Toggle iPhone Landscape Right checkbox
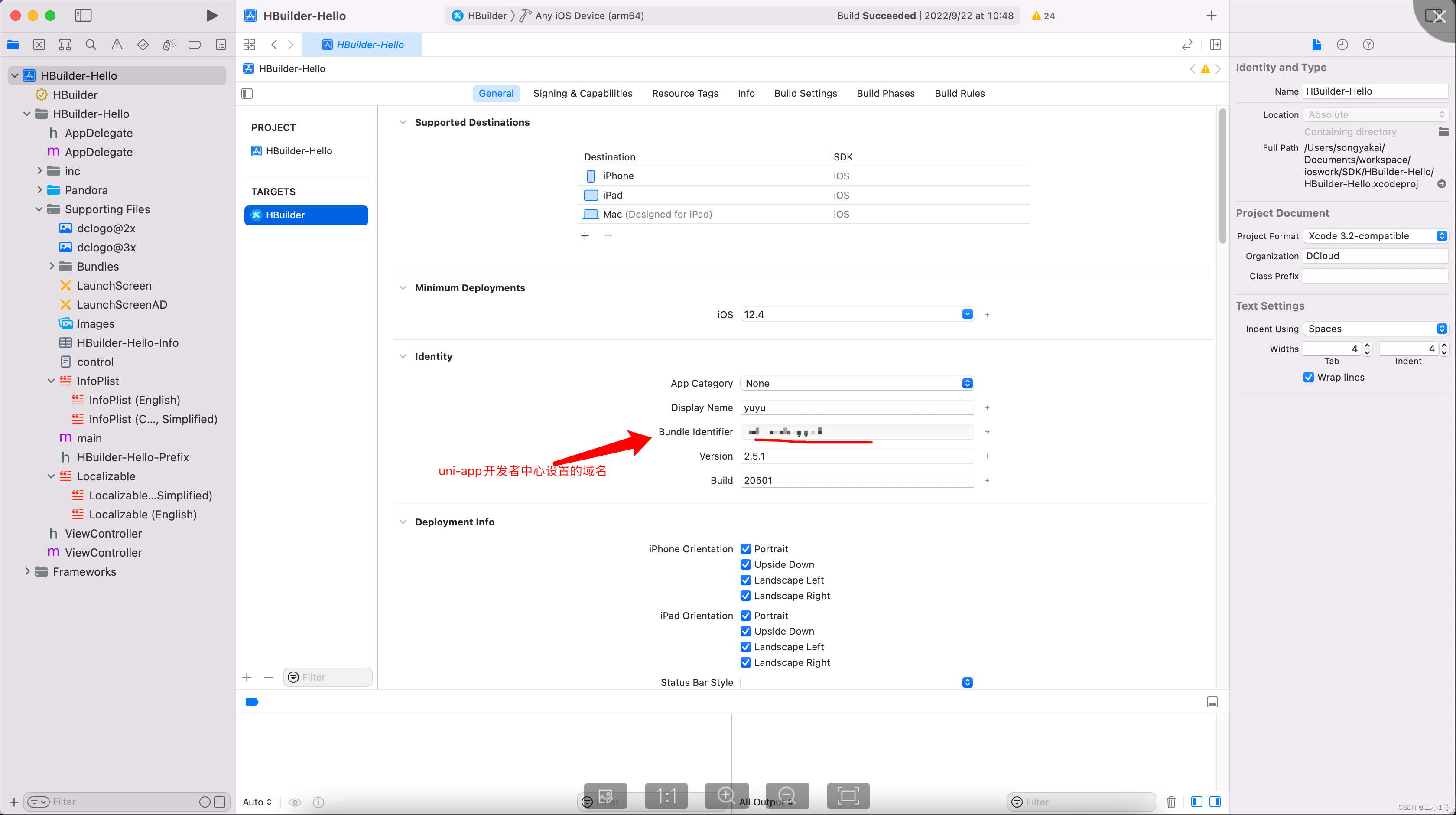The image size is (1456, 815). point(745,596)
